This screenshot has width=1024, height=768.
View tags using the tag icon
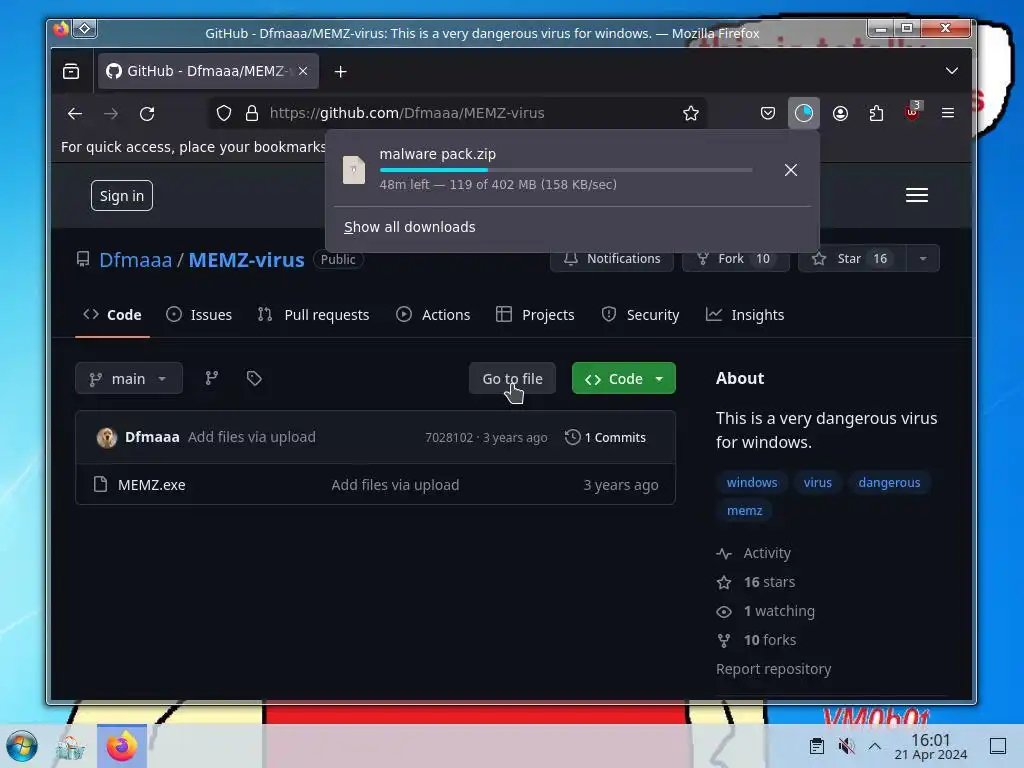coord(254,378)
